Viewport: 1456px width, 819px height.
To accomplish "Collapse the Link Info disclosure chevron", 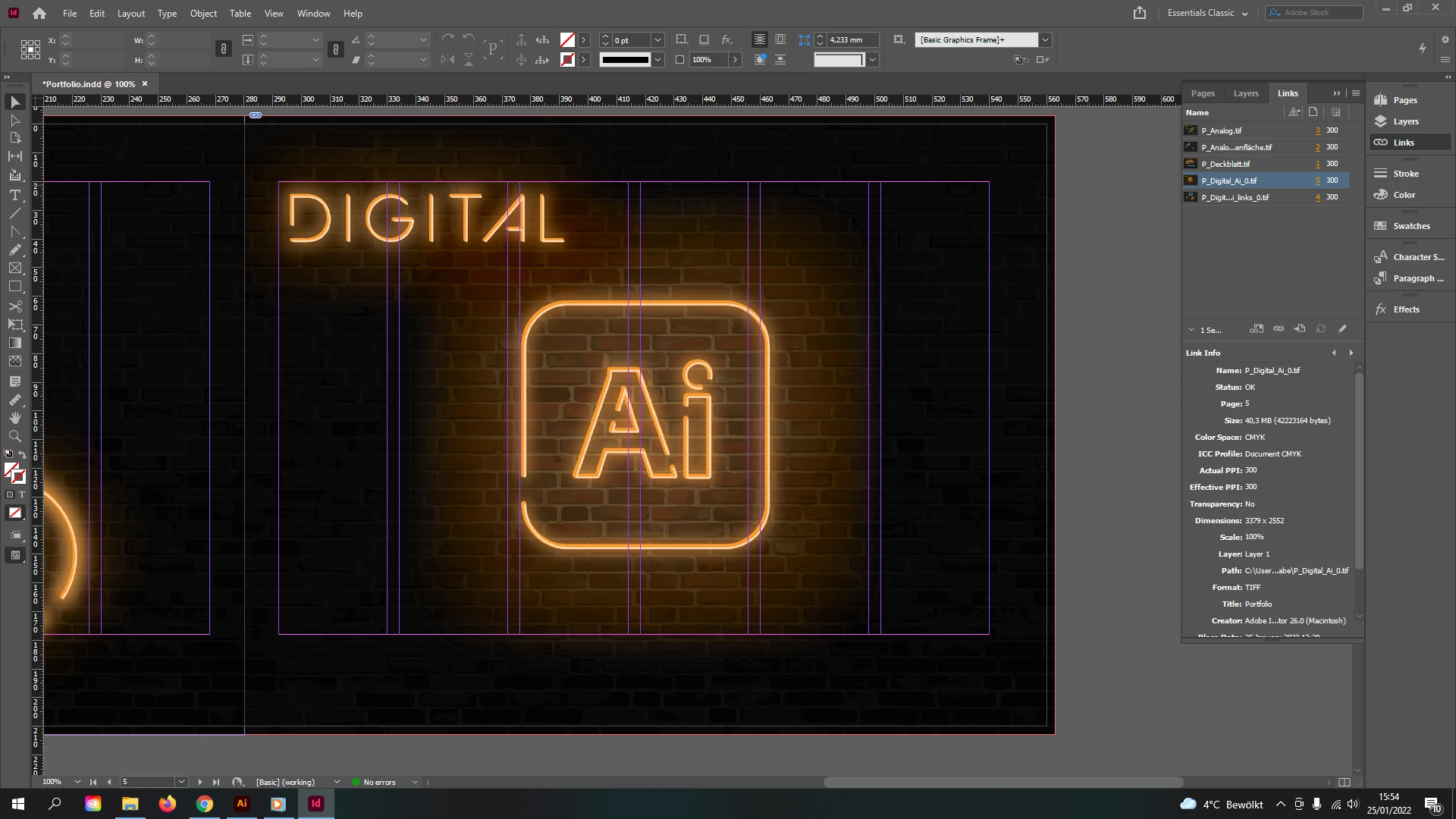I will pos(1191,330).
